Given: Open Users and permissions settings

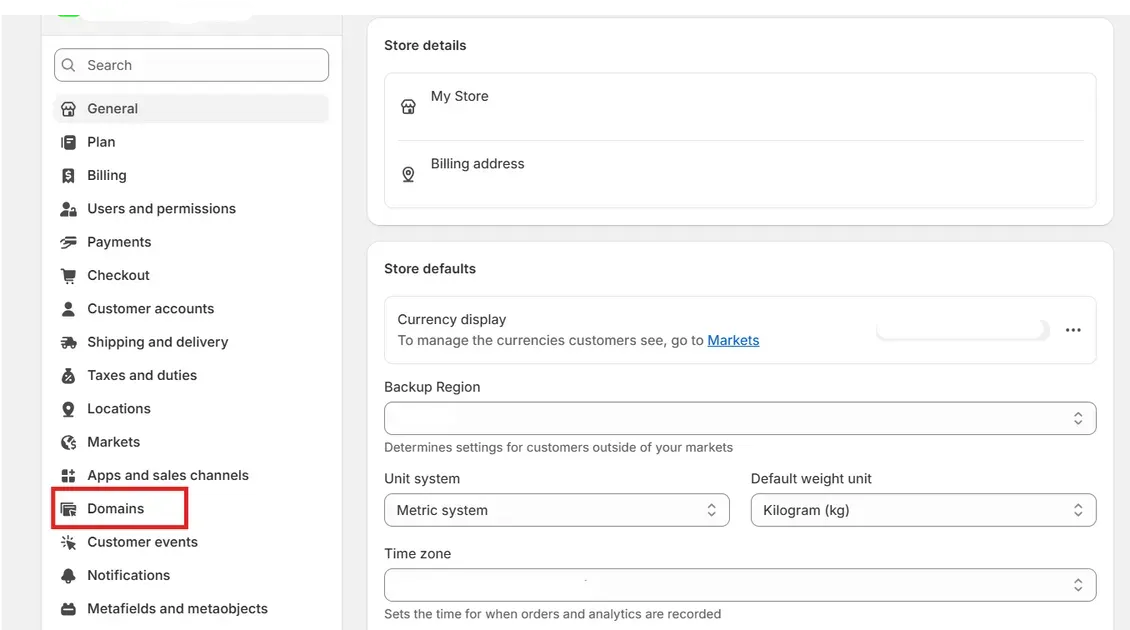Looking at the screenshot, I should point(161,209).
